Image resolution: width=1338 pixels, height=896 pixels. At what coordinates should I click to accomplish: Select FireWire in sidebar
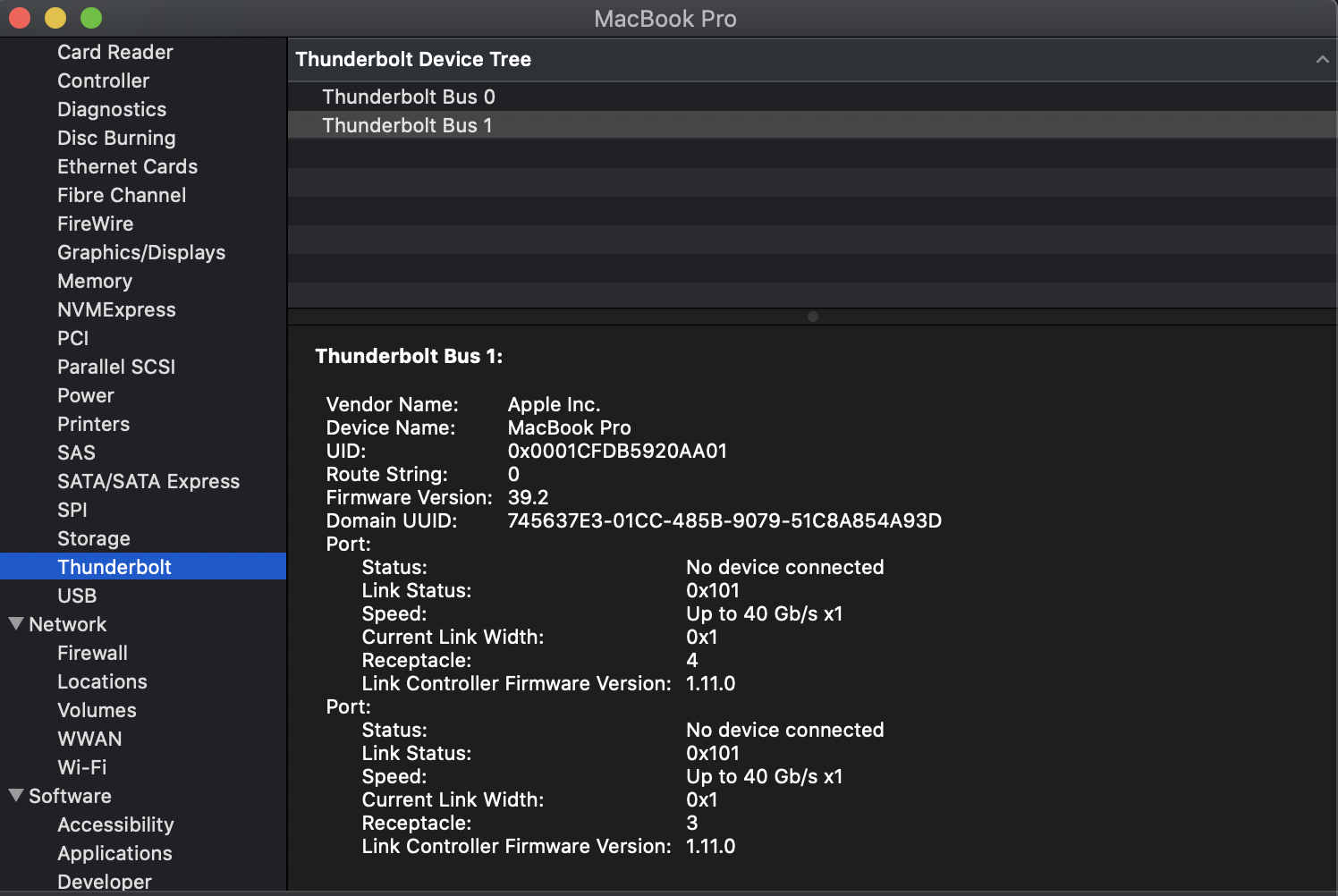96,224
